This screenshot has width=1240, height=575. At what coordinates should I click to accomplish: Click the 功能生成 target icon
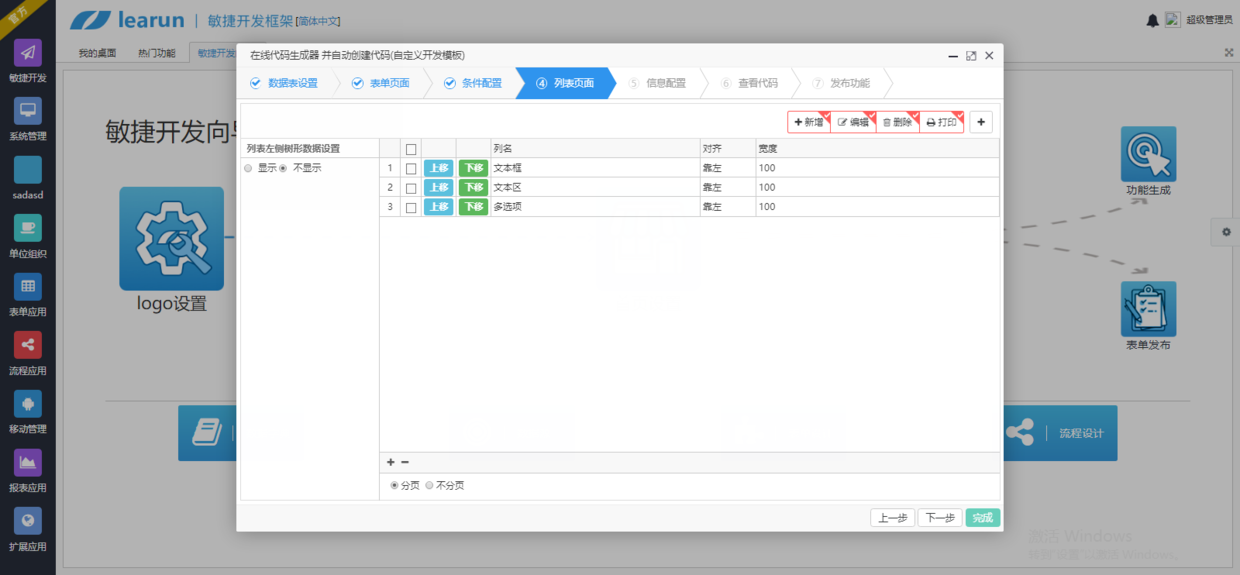[x=1148, y=153]
